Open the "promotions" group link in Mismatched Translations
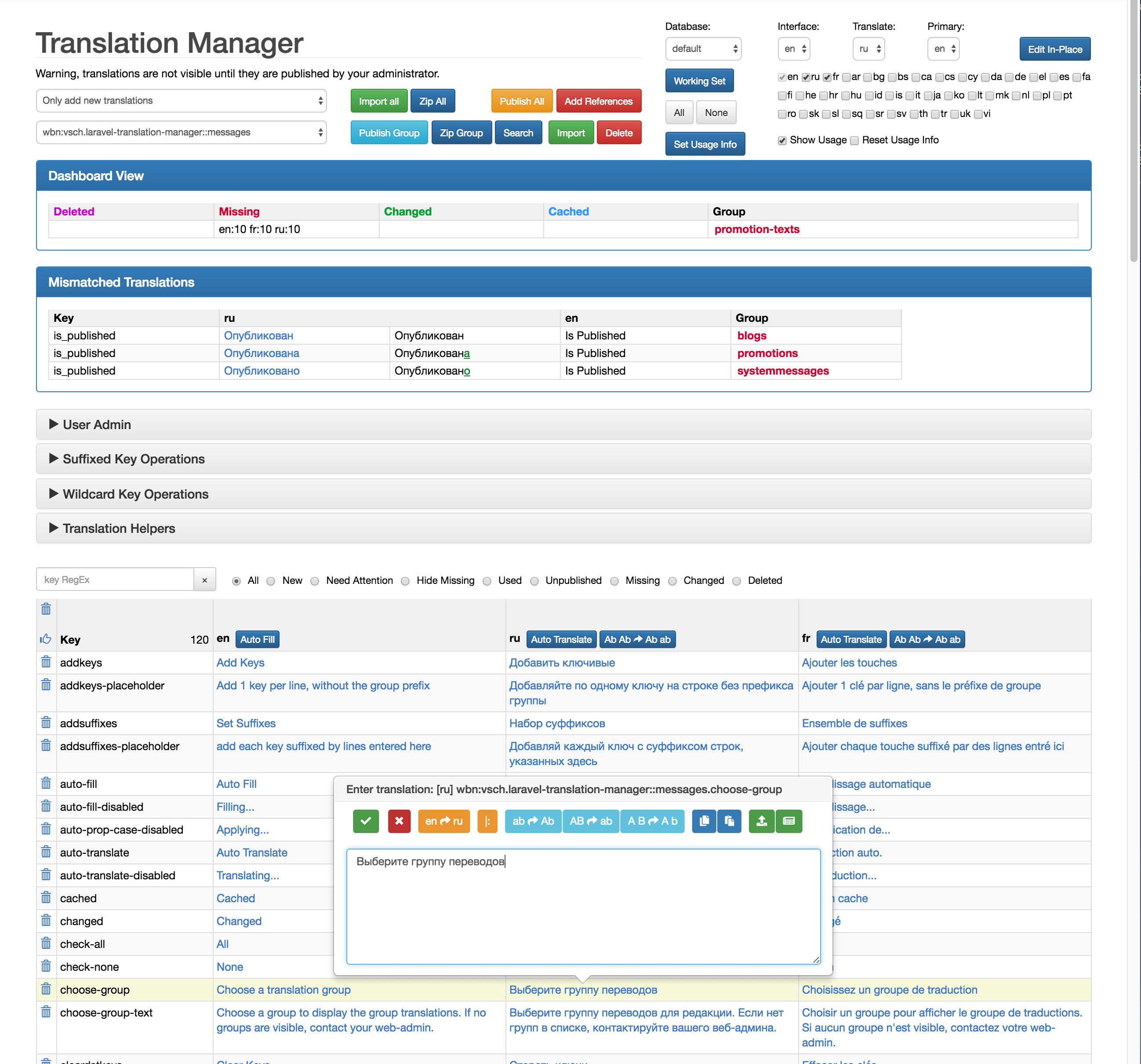 [x=767, y=353]
